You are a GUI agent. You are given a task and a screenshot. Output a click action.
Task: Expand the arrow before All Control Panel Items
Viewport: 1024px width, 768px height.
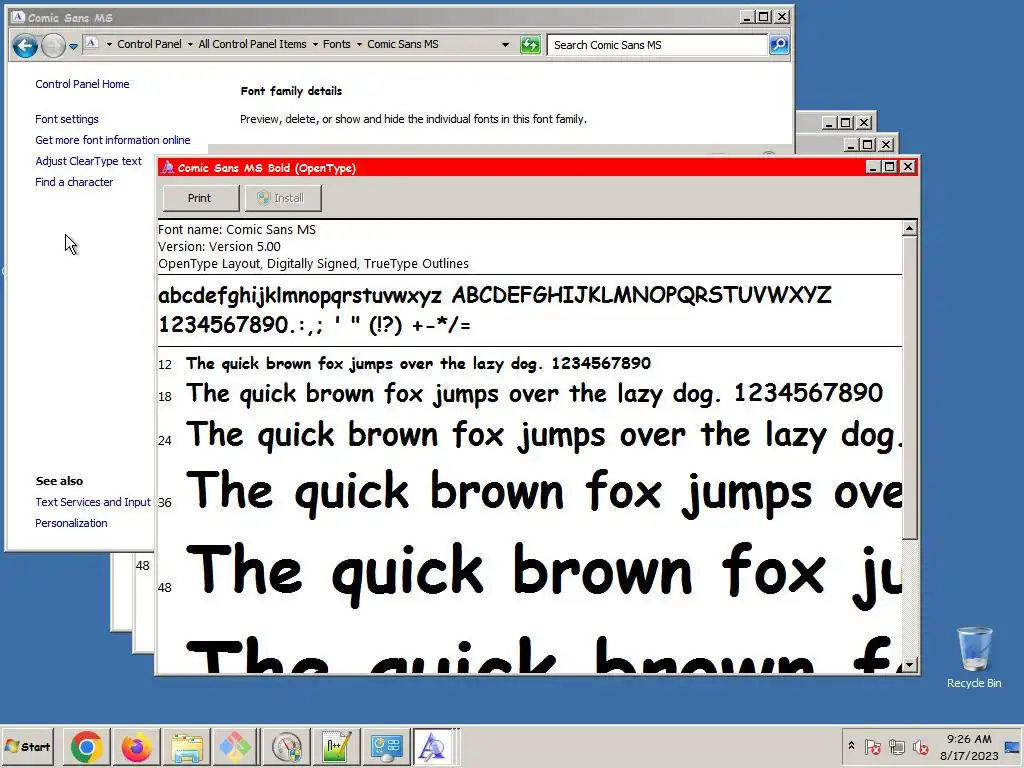point(190,44)
